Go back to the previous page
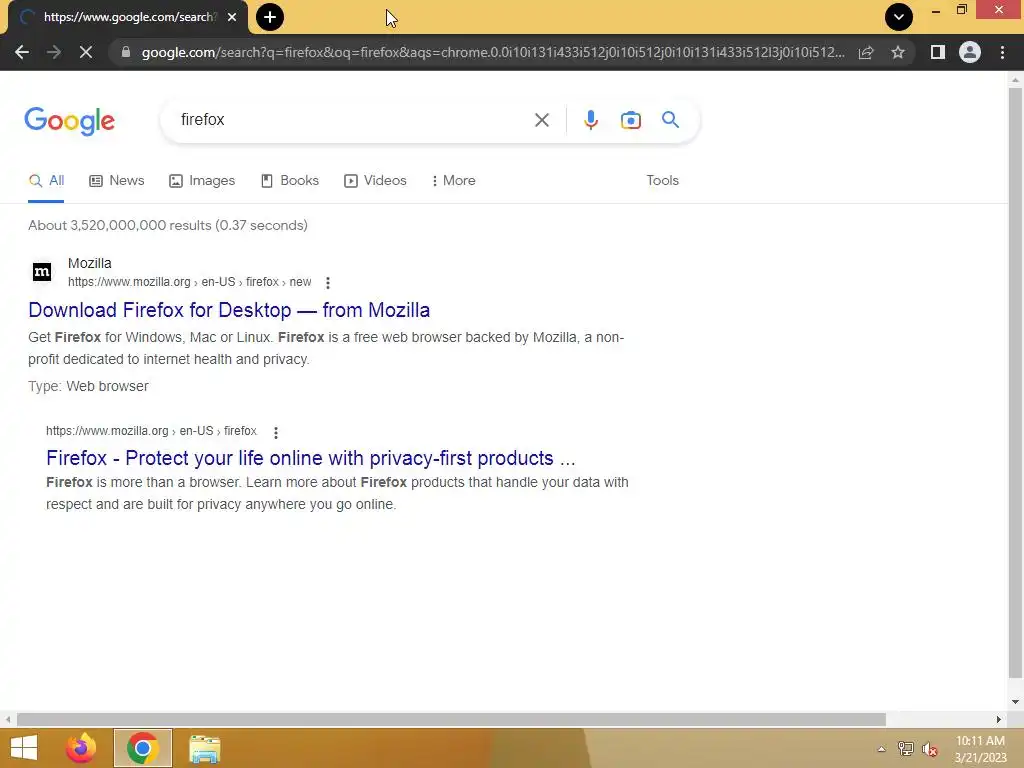The image size is (1024, 768). tap(22, 52)
